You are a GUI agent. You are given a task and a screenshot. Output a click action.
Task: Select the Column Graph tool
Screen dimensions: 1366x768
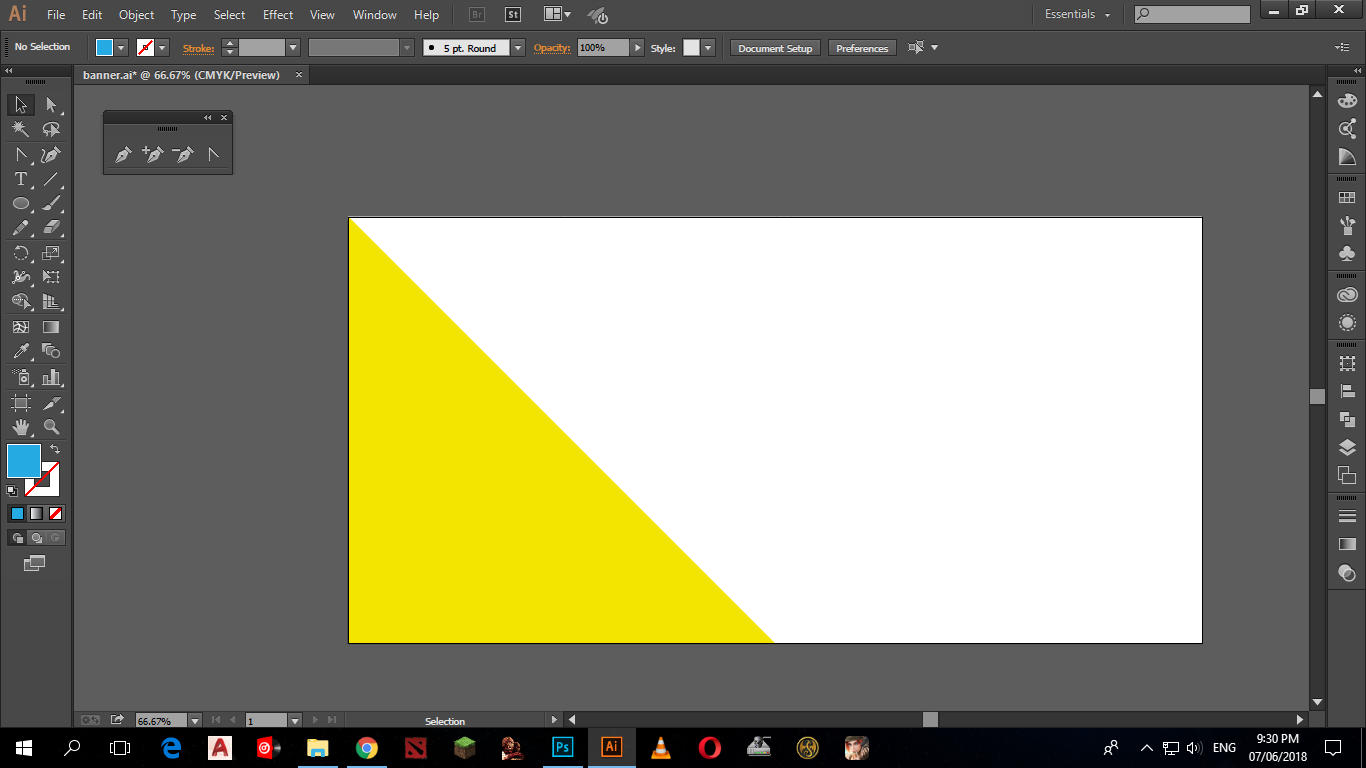point(51,377)
